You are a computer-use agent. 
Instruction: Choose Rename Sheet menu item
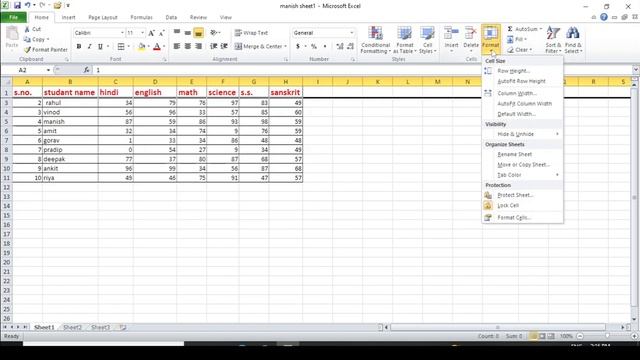coord(522,155)
